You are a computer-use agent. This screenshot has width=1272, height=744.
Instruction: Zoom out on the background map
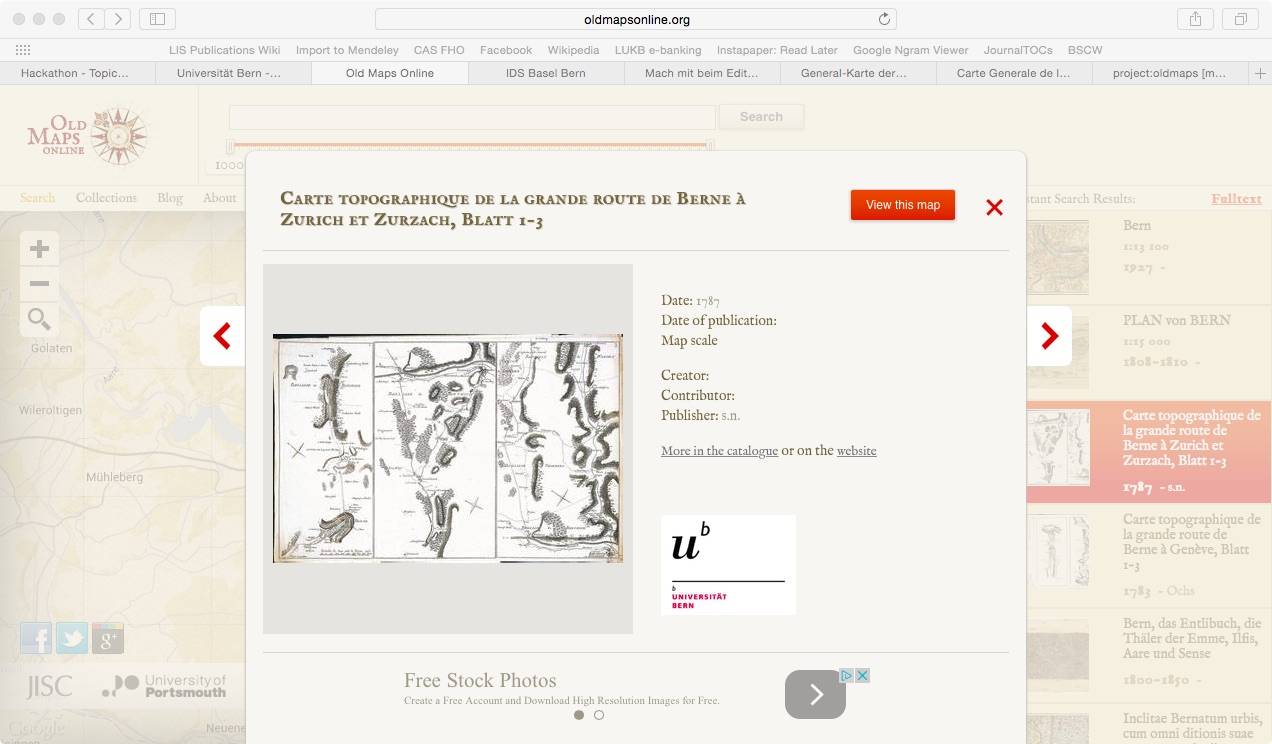click(x=39, y=283)
